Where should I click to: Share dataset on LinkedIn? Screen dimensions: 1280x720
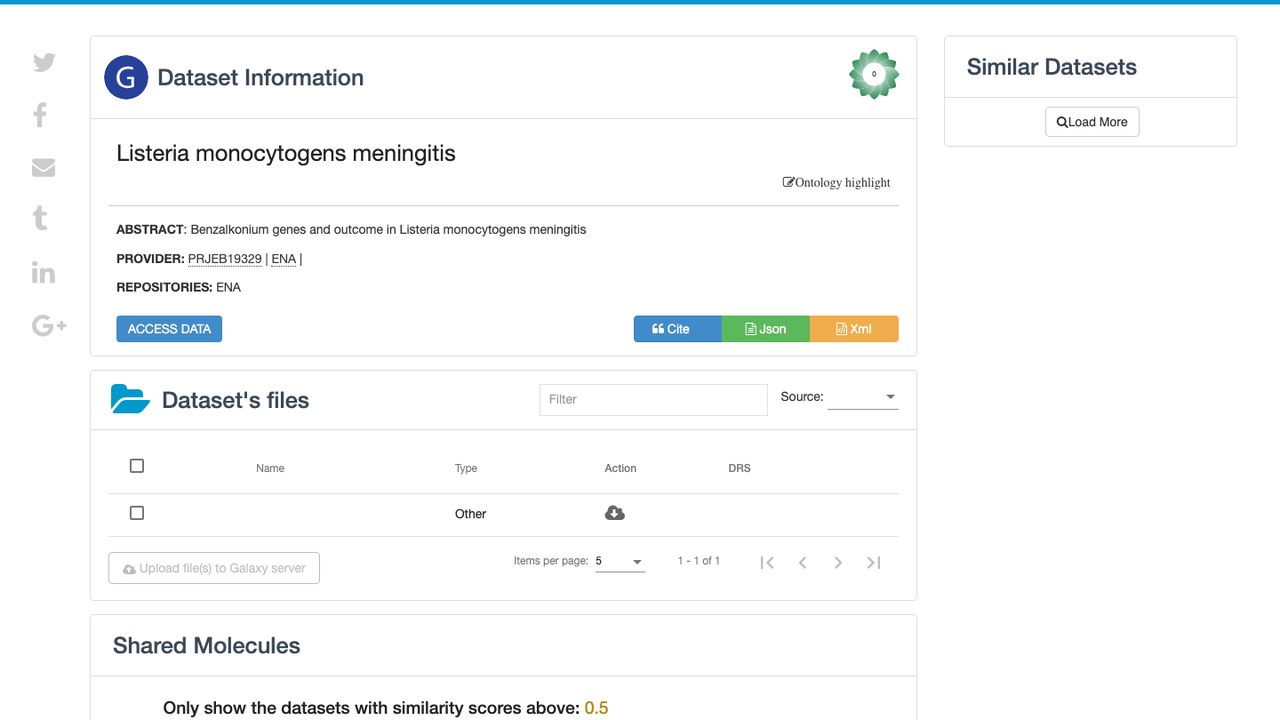[x=43, y=272]
